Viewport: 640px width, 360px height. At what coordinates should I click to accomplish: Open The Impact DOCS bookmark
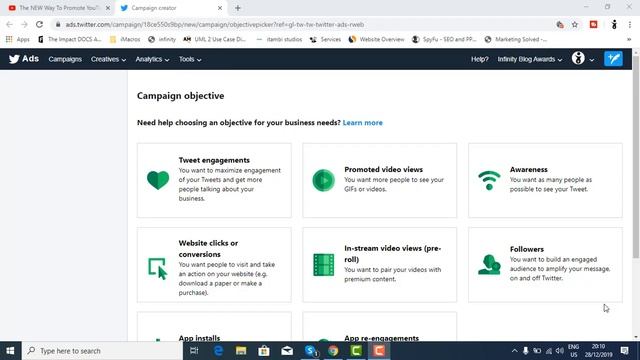coord(69,39)
